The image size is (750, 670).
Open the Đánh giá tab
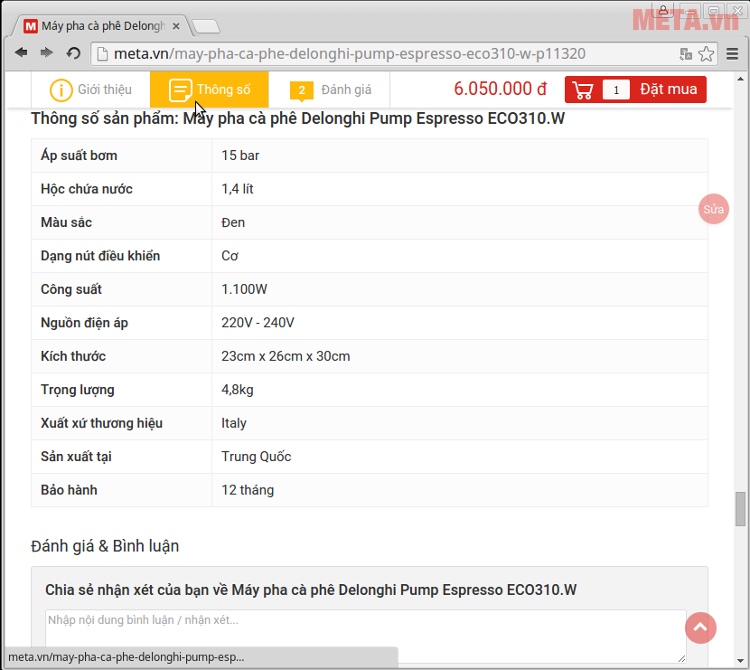coord(330,89)
